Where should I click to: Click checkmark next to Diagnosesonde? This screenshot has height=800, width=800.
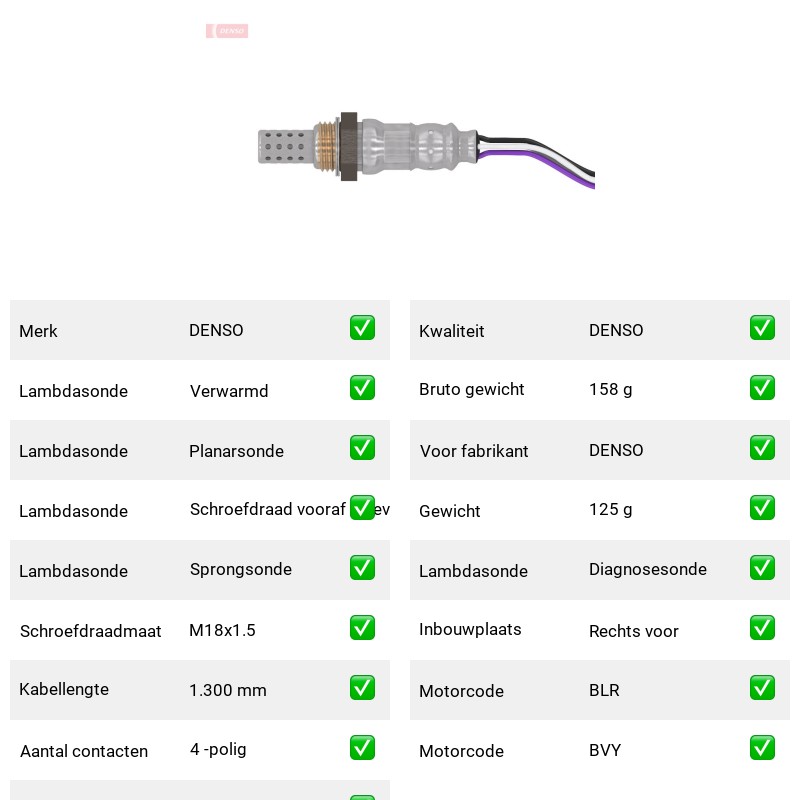point(762,568)
